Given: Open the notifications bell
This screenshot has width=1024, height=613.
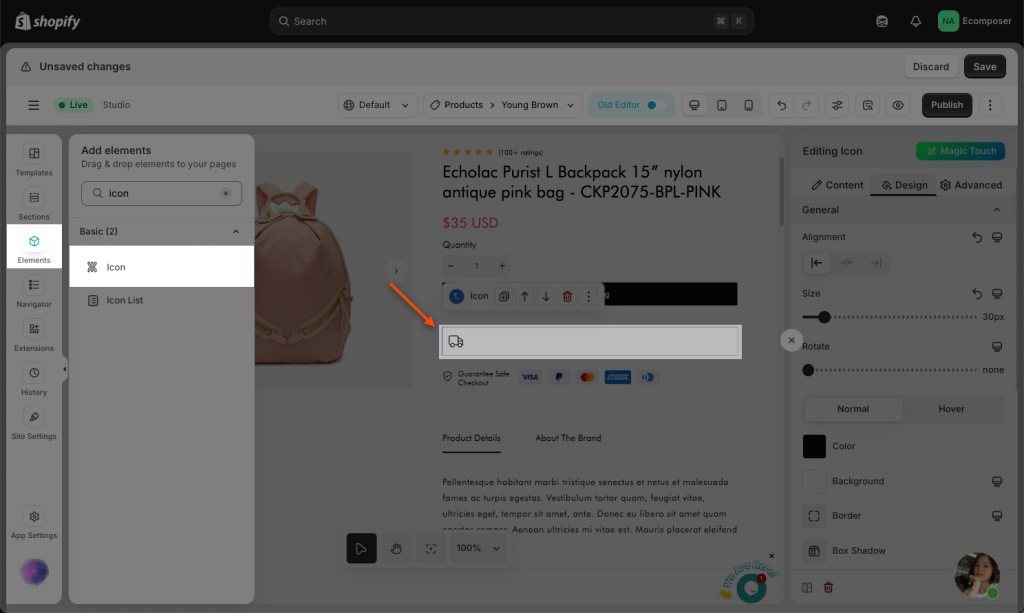Looking at the screenshot, I should coord(915,21).
